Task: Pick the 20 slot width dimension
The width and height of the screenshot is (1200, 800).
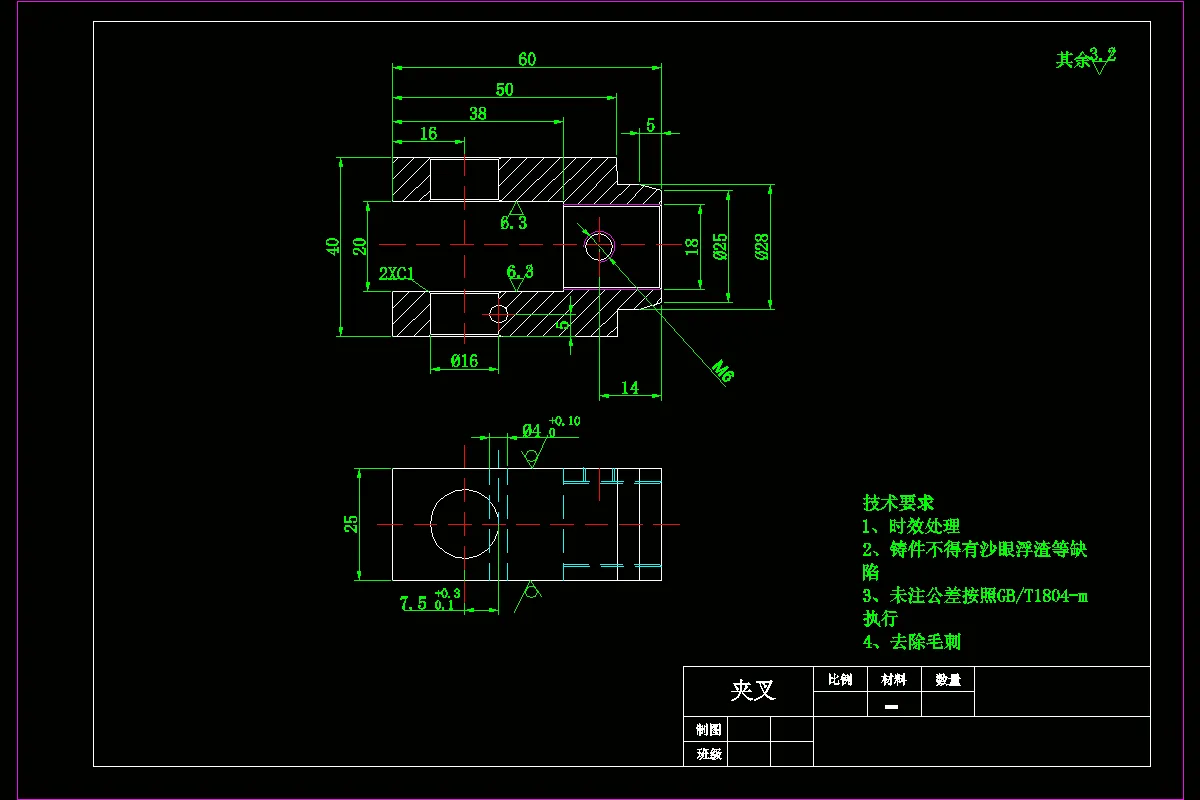Action: [360, 245]
